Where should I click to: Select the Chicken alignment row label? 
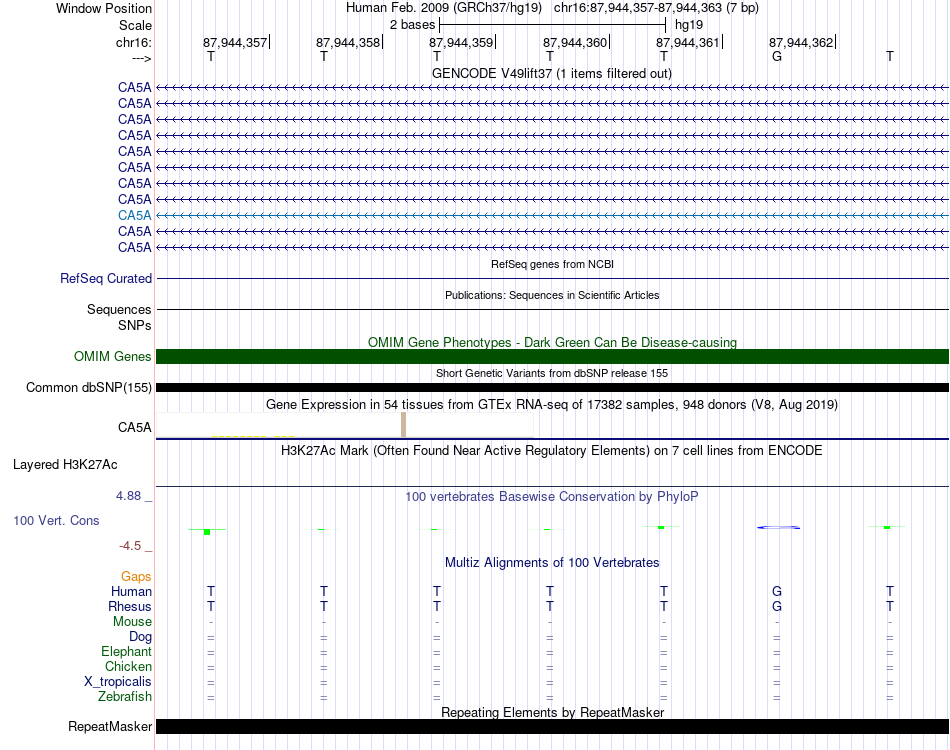pos(128,666)
